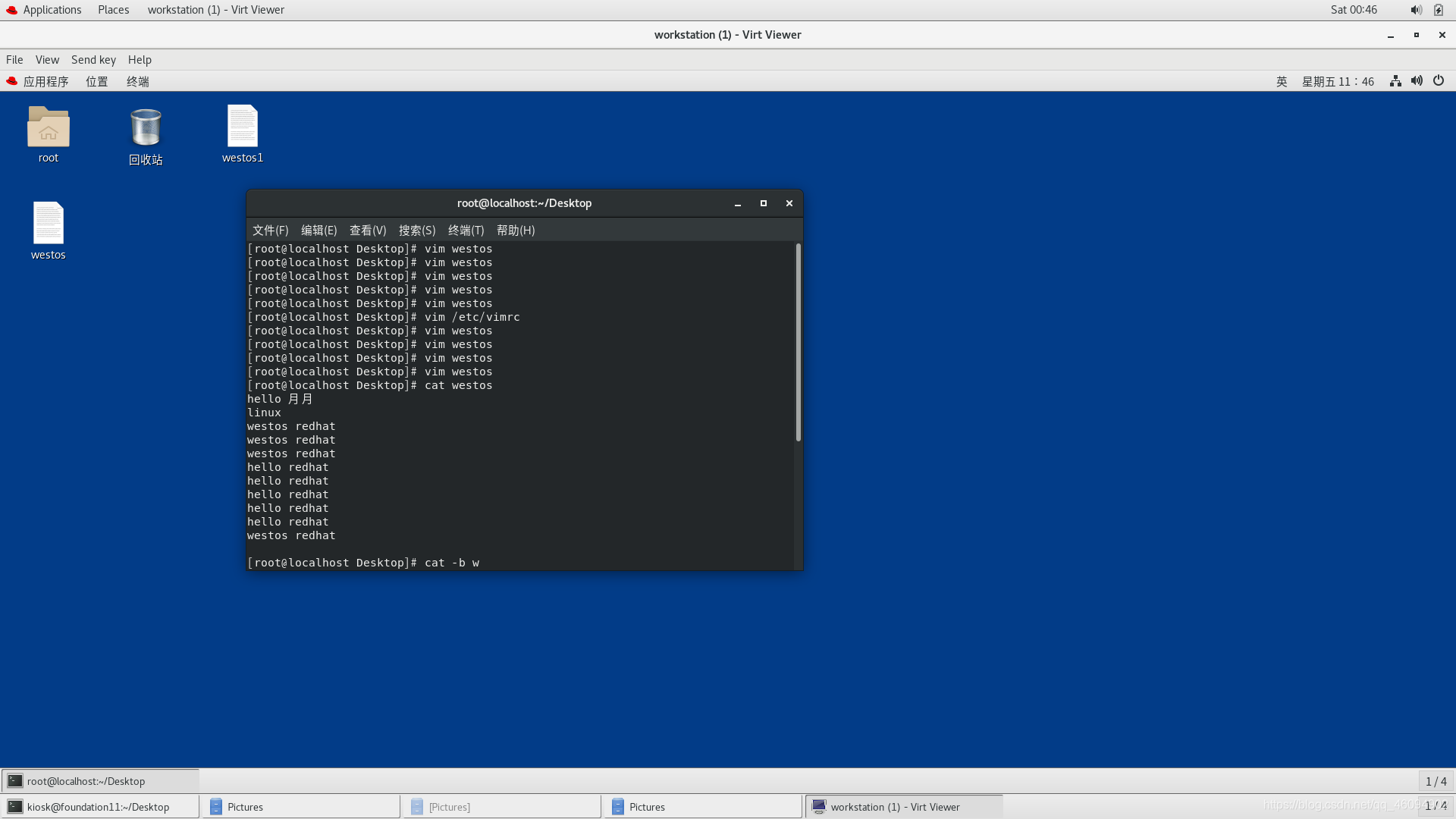Click the terminal vertical scrollbar
The image size is (1456, 819).
(x=798, y=341)
